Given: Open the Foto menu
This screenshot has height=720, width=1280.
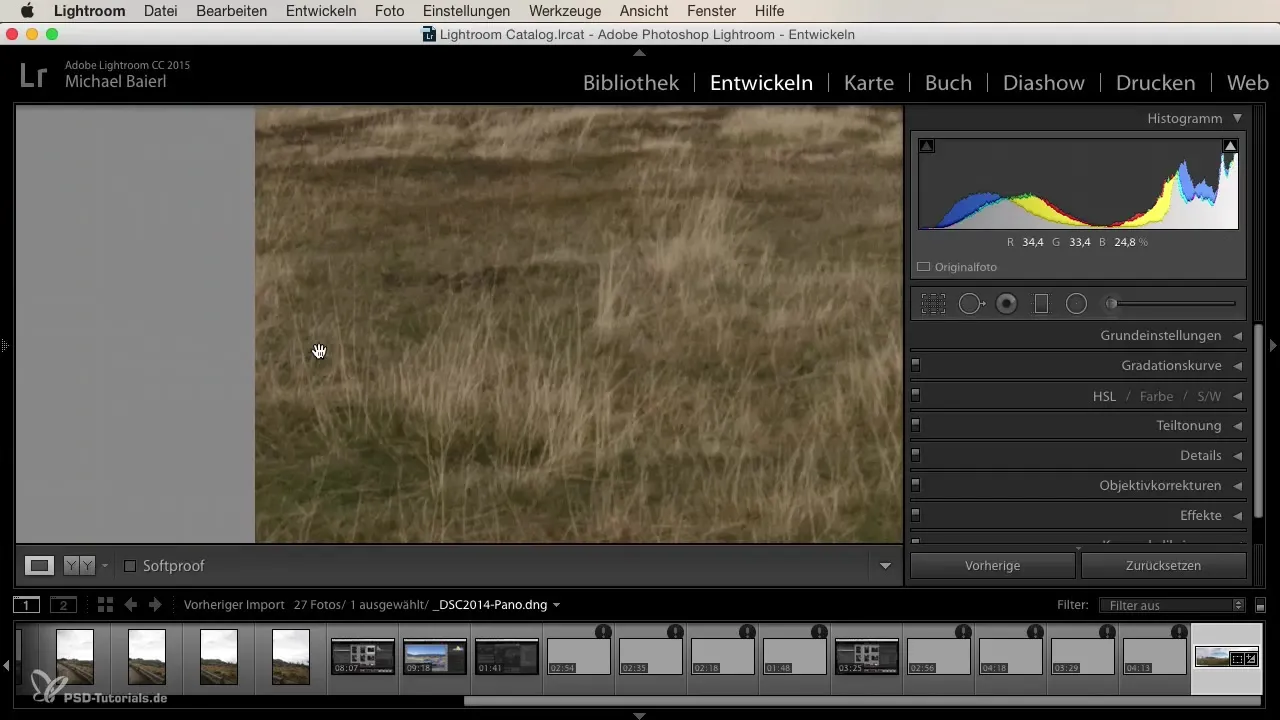Looking at the screenshot, I should click(x=390, y=11).
